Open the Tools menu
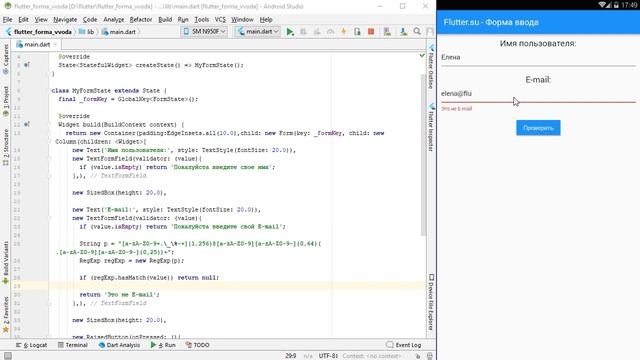The height and width of the screenshot is (360, 640). [201, 19]
